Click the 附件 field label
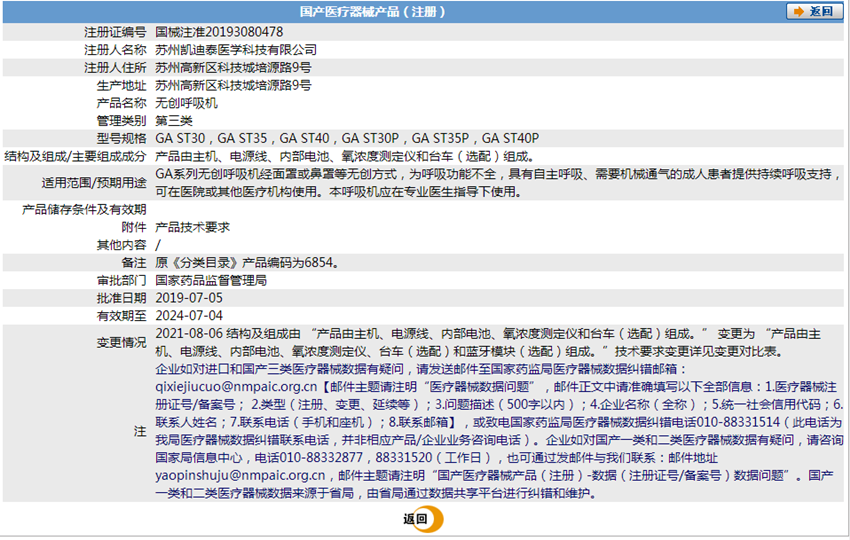Image resolution: width=850 pixels, height=540 pixels. [x=134, y=227]
